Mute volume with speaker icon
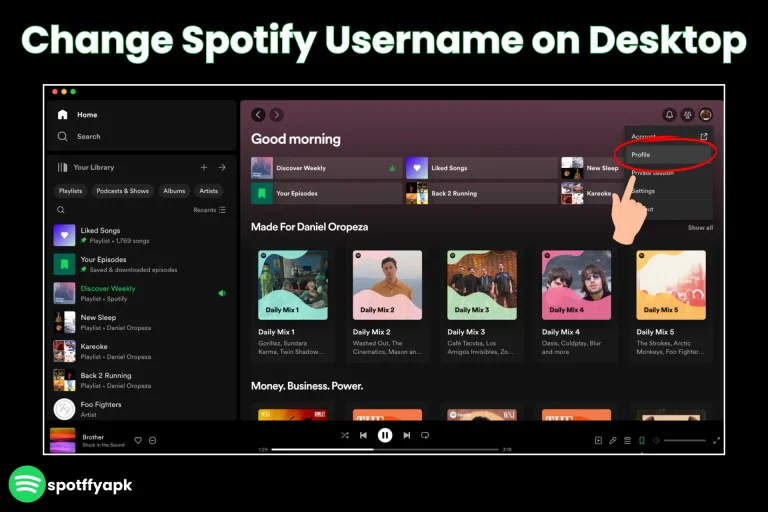768x512 pixels. [656, 440]
